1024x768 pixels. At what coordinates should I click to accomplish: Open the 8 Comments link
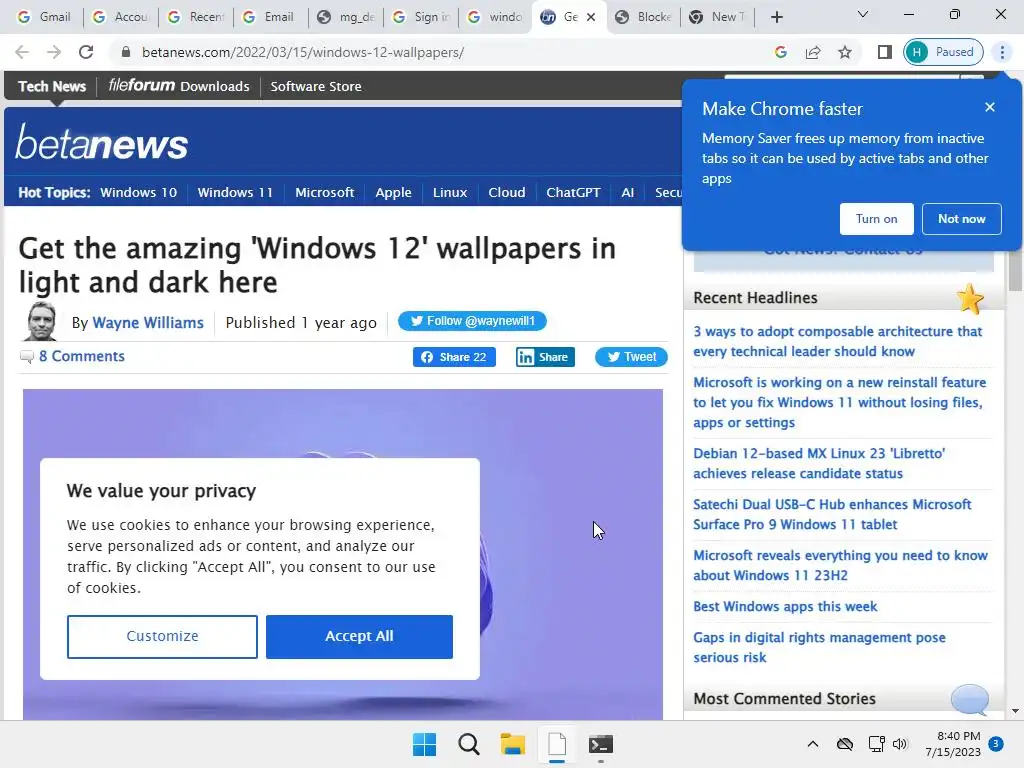pos(82,356)
